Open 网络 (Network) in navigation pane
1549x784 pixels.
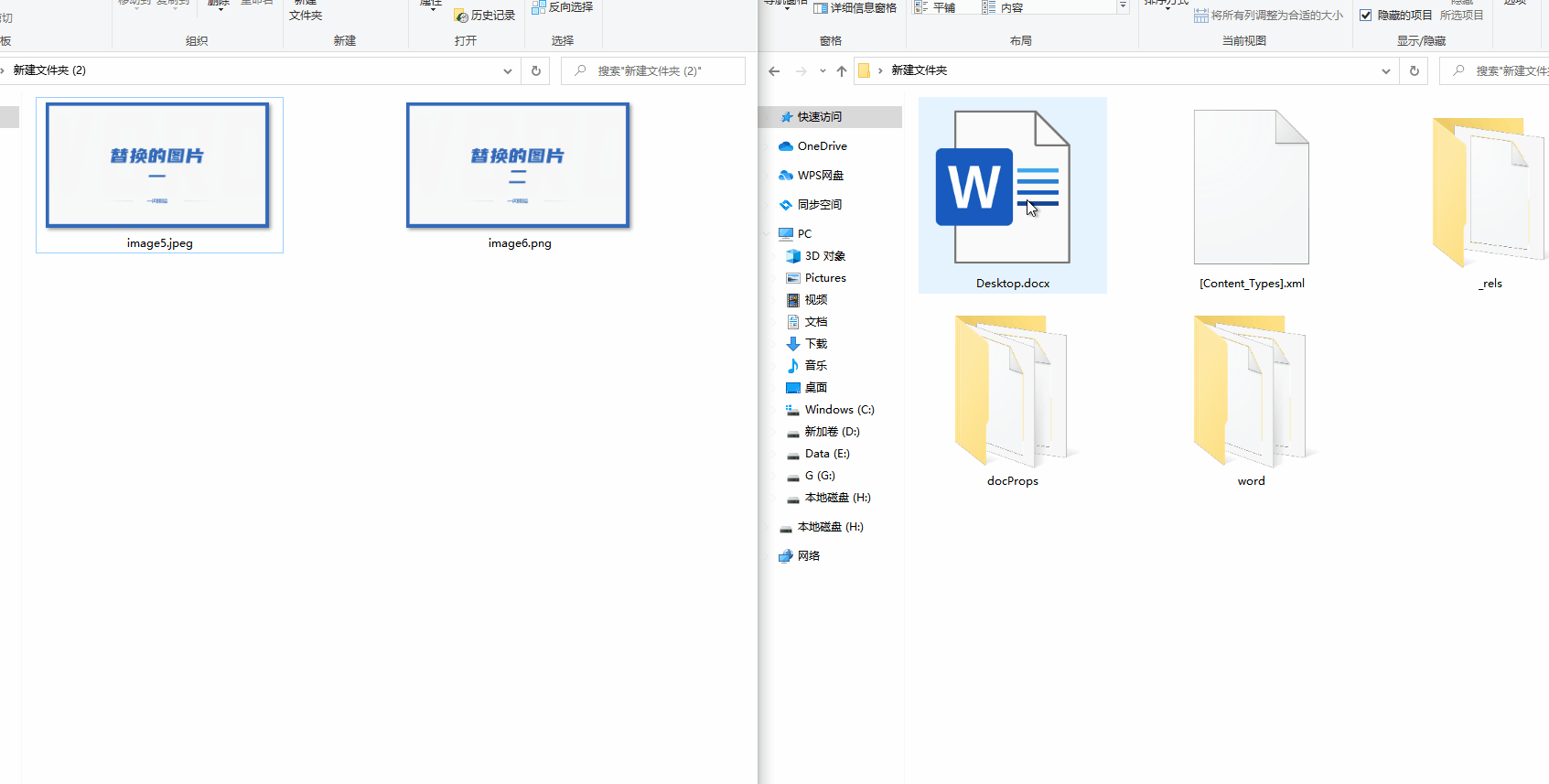[809, 556]
